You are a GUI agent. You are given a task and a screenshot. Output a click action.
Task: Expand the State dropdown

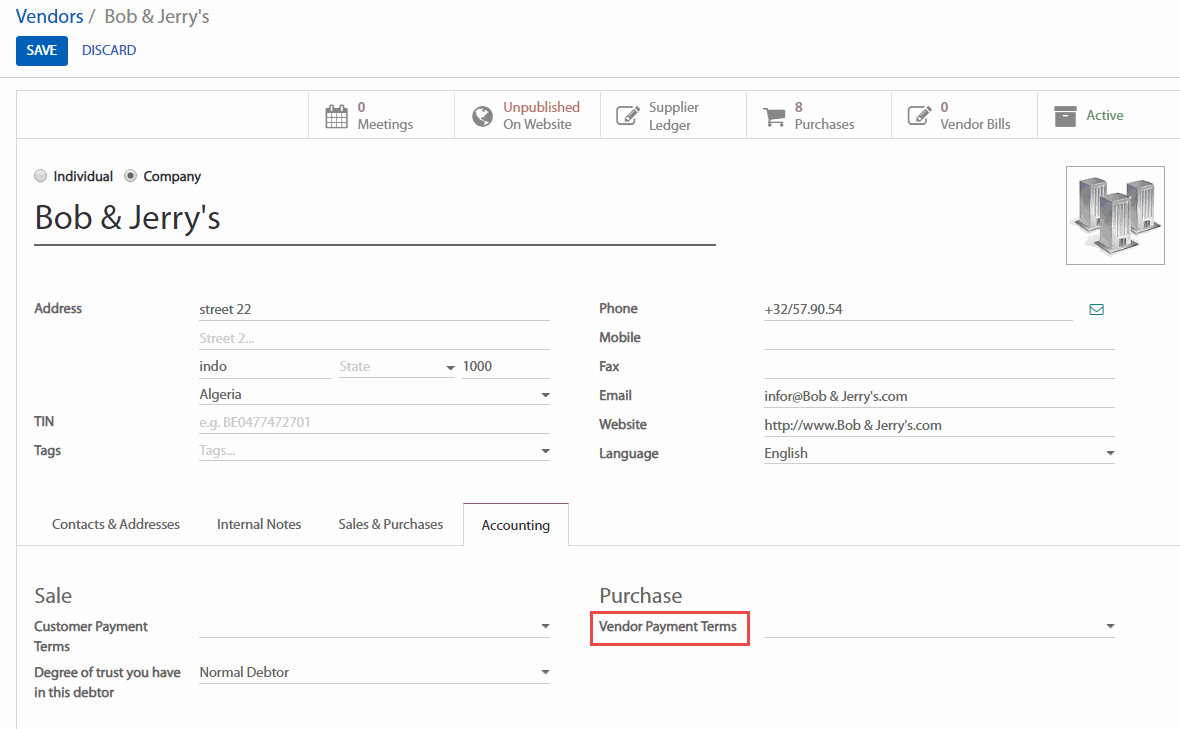(x=450, y=367)
